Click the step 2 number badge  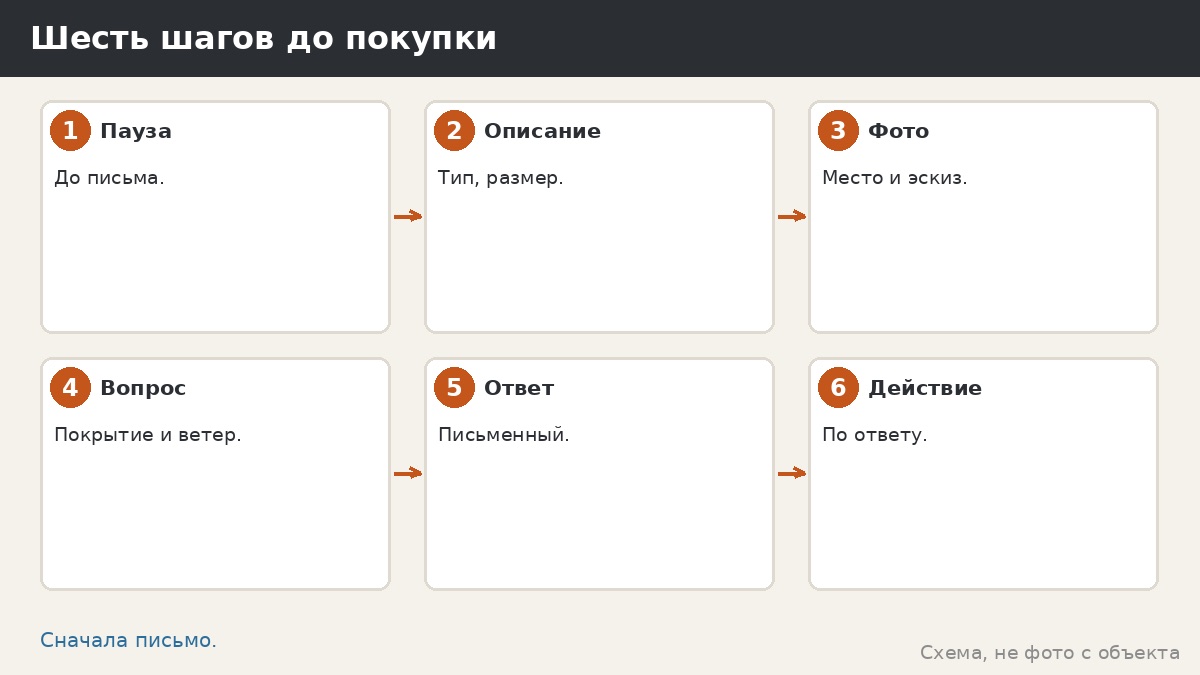(454, 131)
